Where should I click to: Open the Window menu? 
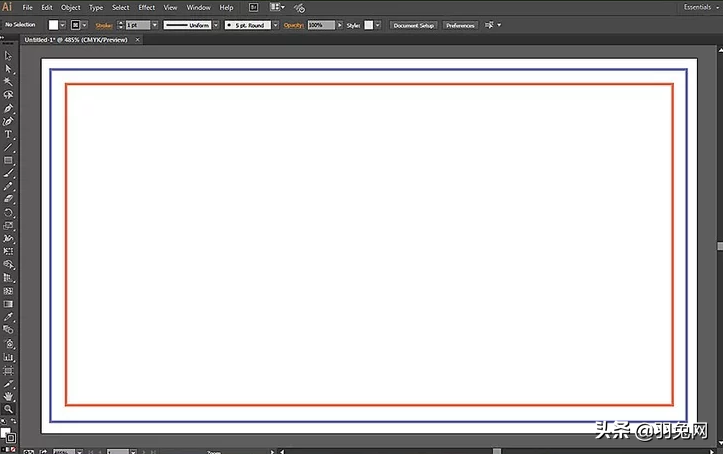click(x=198, y=7)
